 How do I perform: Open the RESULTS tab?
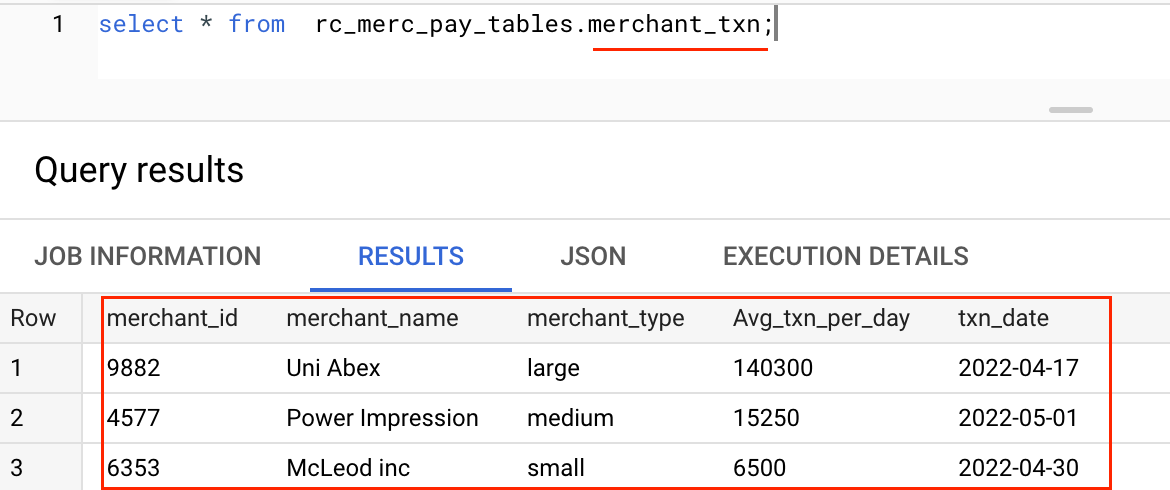tap(411, 257)
